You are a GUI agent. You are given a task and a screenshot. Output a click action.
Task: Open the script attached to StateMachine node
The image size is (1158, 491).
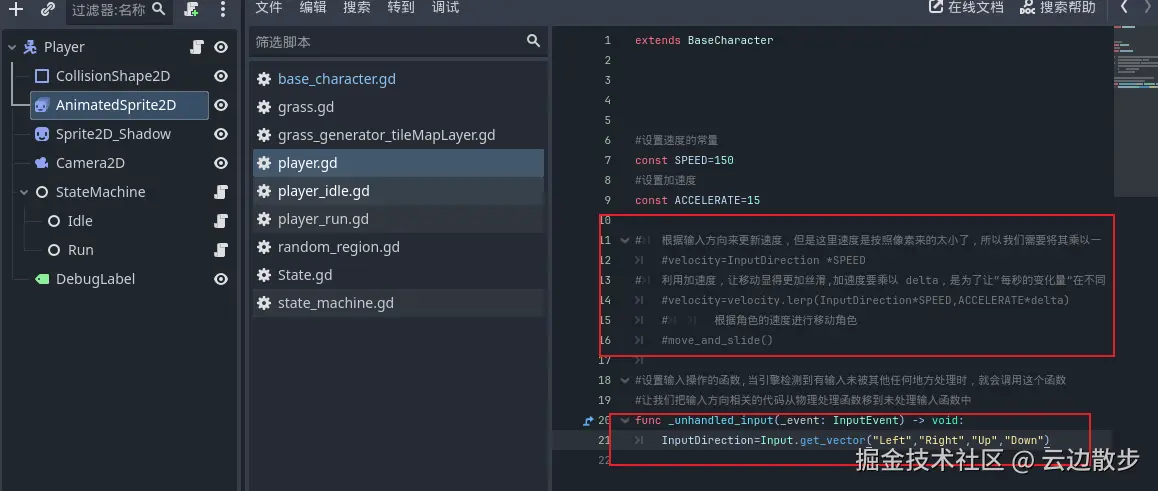click(x=221, y=192)
